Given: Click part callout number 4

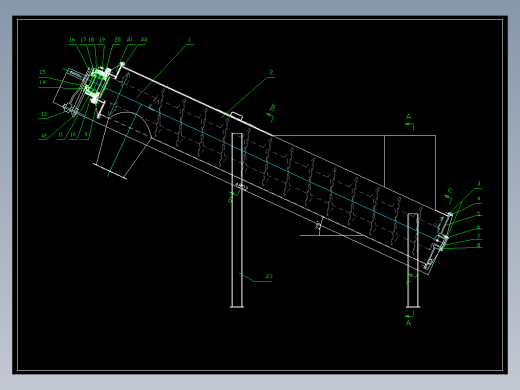Looking at the screenshot, I should (x=479, y=199).
